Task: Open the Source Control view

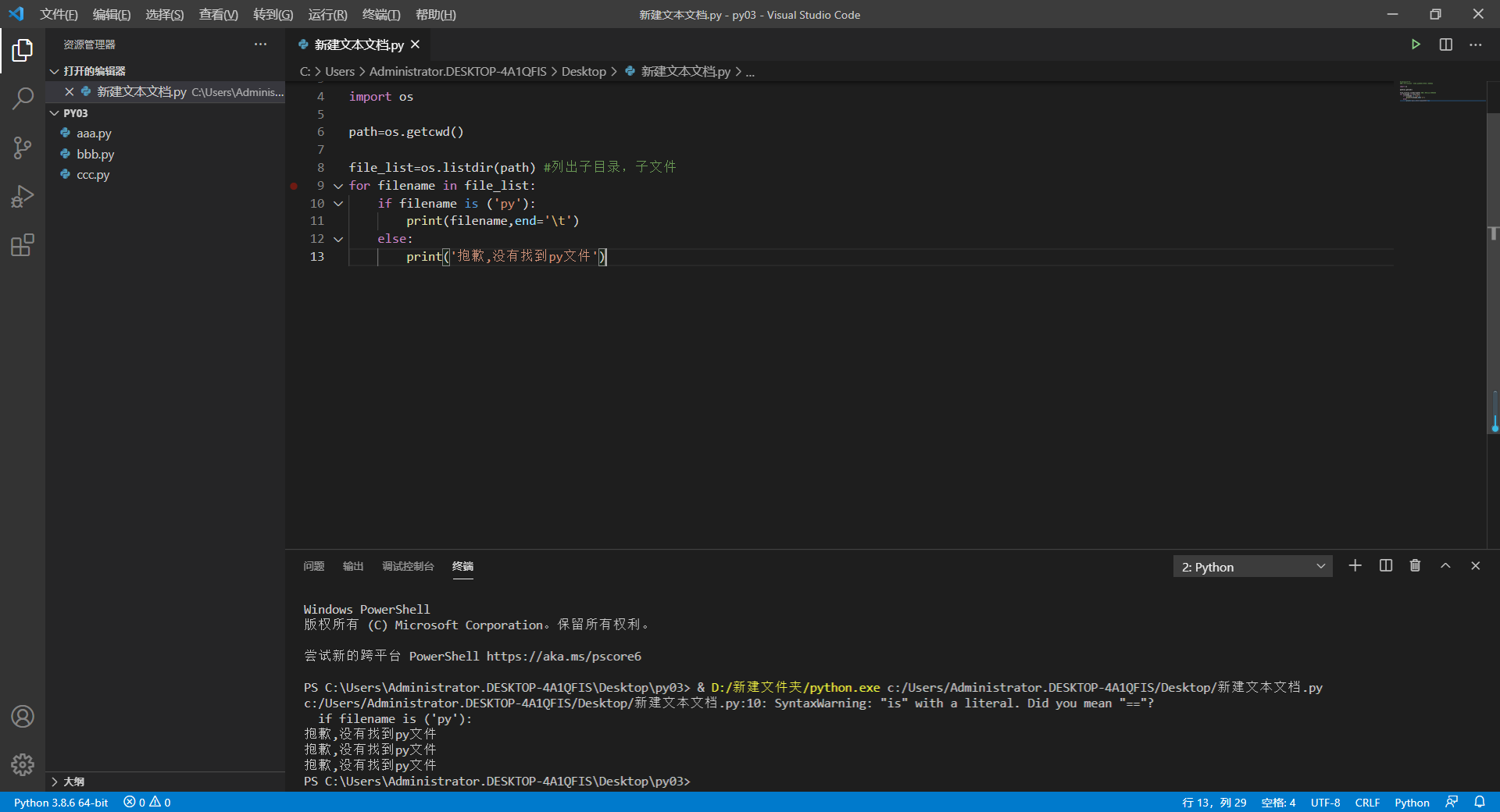Action: point(23,148)
